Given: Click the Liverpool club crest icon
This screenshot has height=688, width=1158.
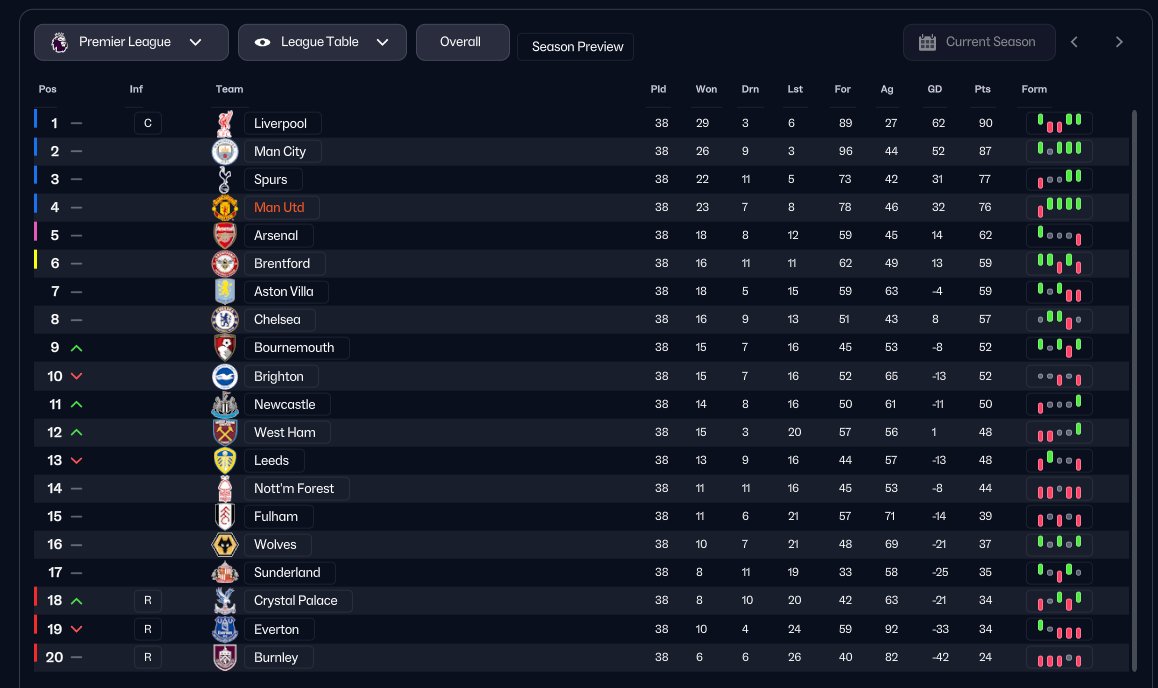Looking at the screenshot, I should click(225, 123).
